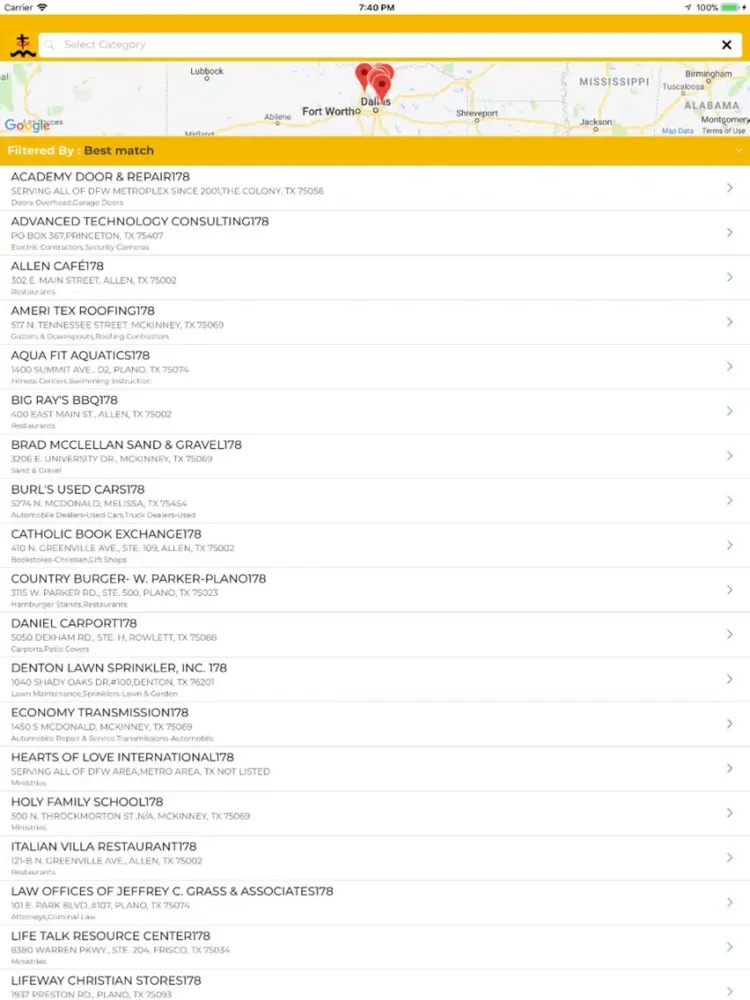Open Italian Villa Restaurant chevron arrow
Viewport: 750px width, 1000px height.
pyautogui.click(x=730, y=857)
